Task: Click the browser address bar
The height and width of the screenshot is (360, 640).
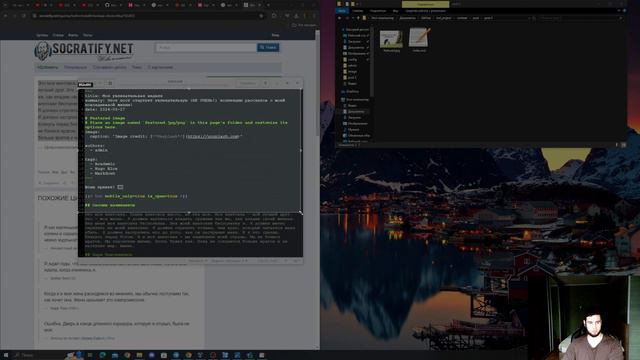Action: pyautogui.click(x=149, y=16)
